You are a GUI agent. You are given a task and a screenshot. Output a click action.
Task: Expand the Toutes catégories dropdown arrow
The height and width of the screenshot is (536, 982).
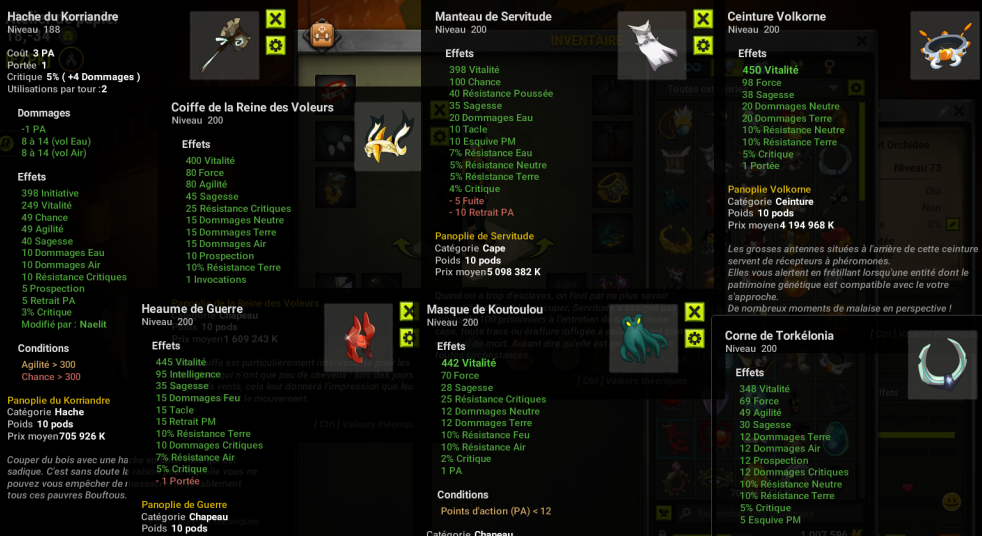click(x=833, y=88)
